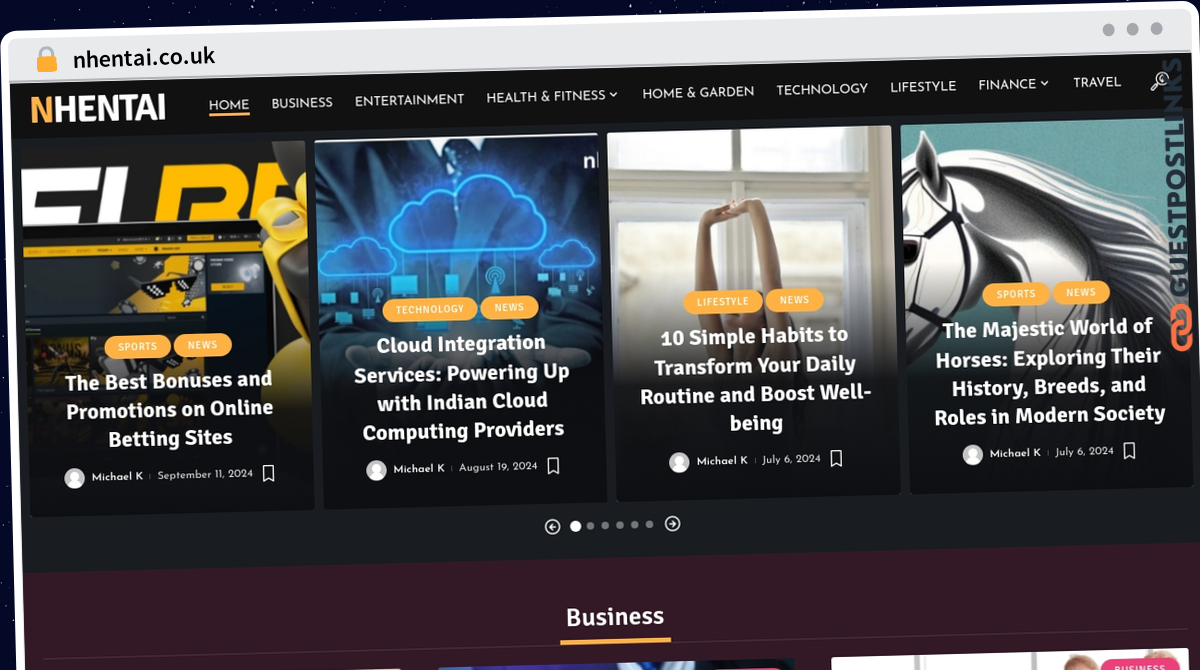The image size is (1200, 670).
Task: Click author name Michael K on betting article
Action: 117,477
